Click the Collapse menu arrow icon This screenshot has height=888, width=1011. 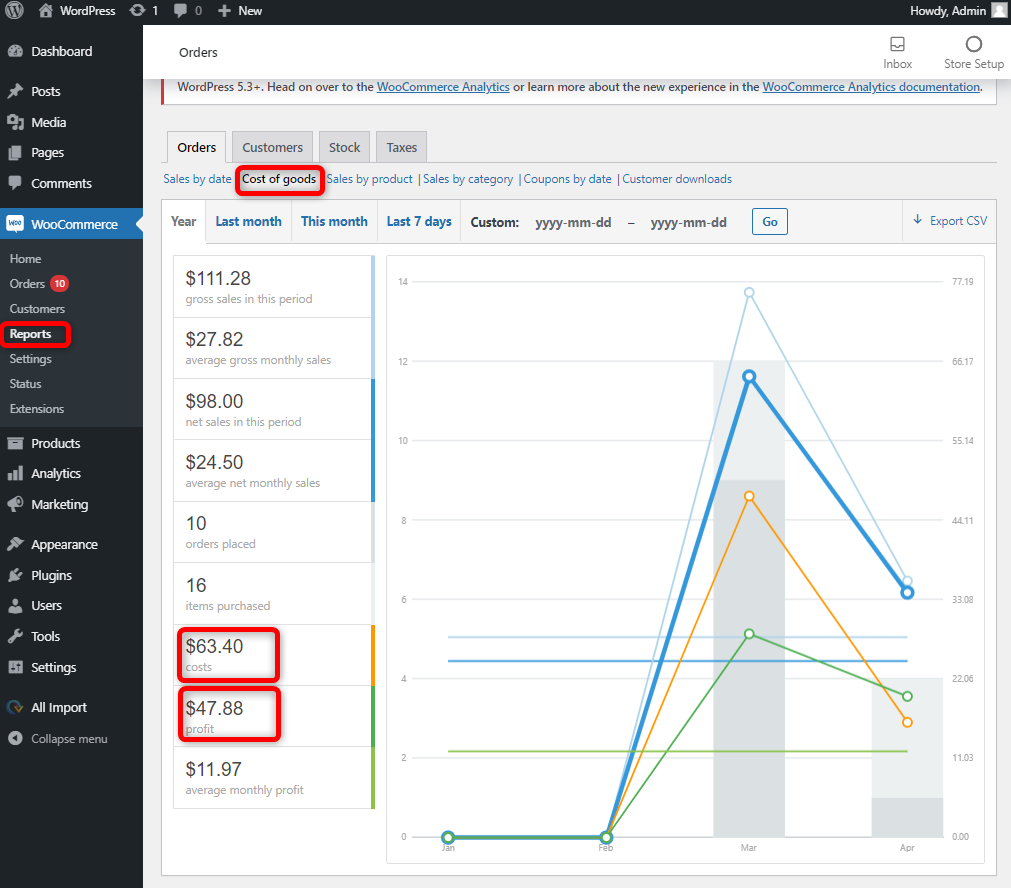click(15, 738)
